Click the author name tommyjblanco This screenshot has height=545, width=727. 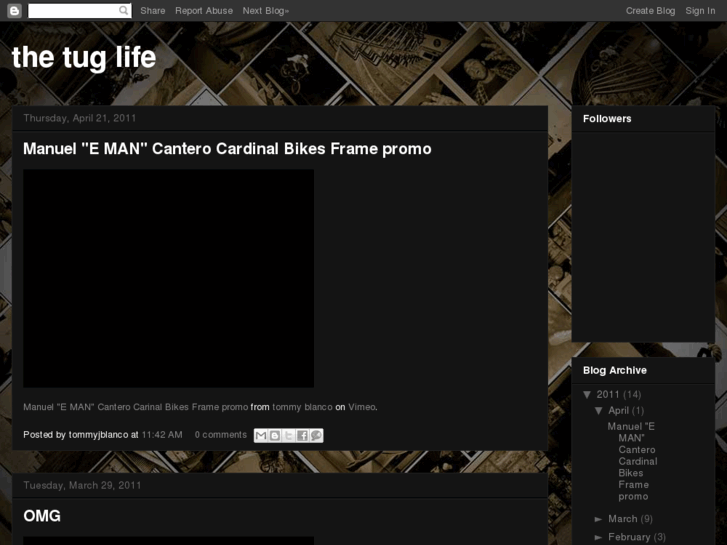point(98,435)
